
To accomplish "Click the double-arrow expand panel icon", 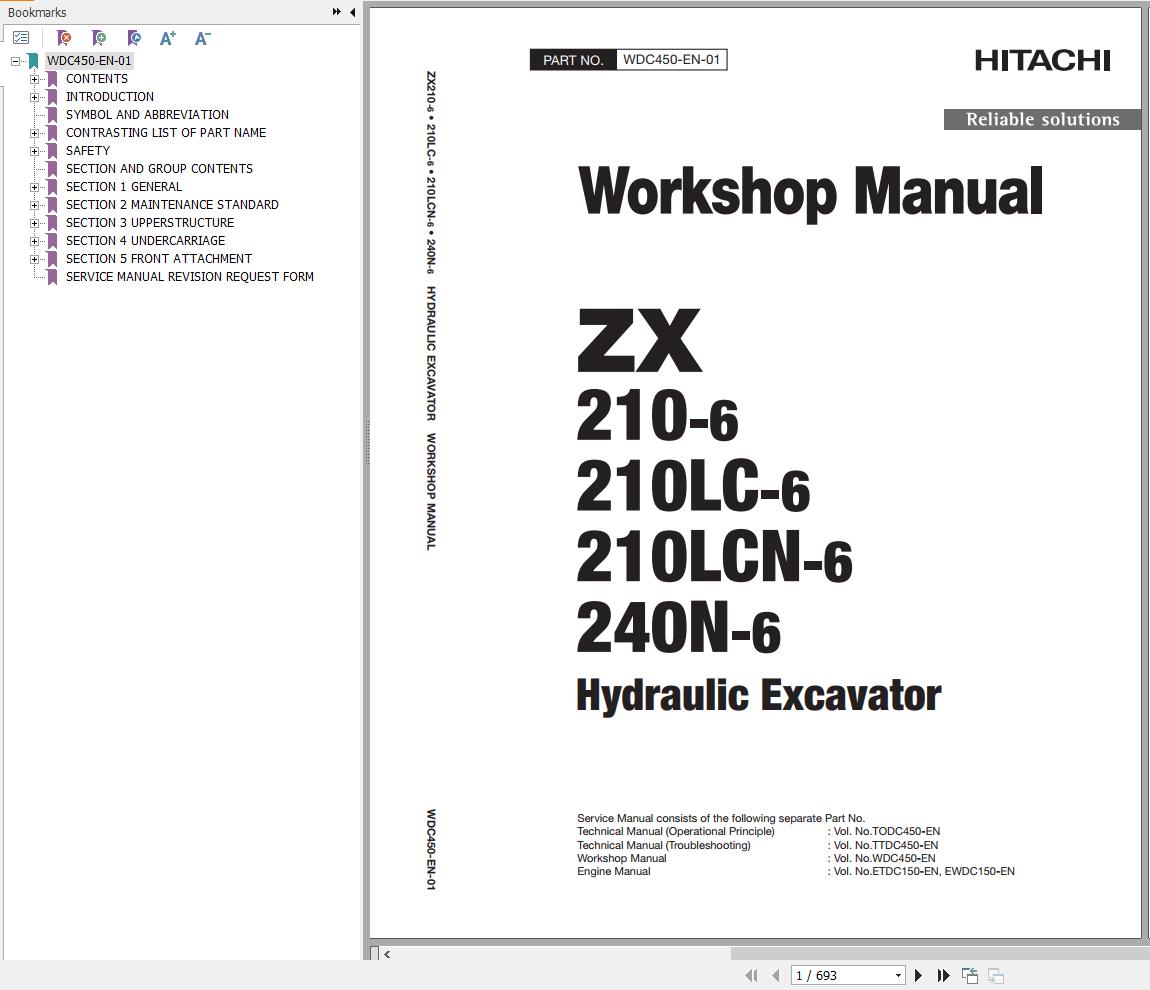I will (x=337, y=12).
